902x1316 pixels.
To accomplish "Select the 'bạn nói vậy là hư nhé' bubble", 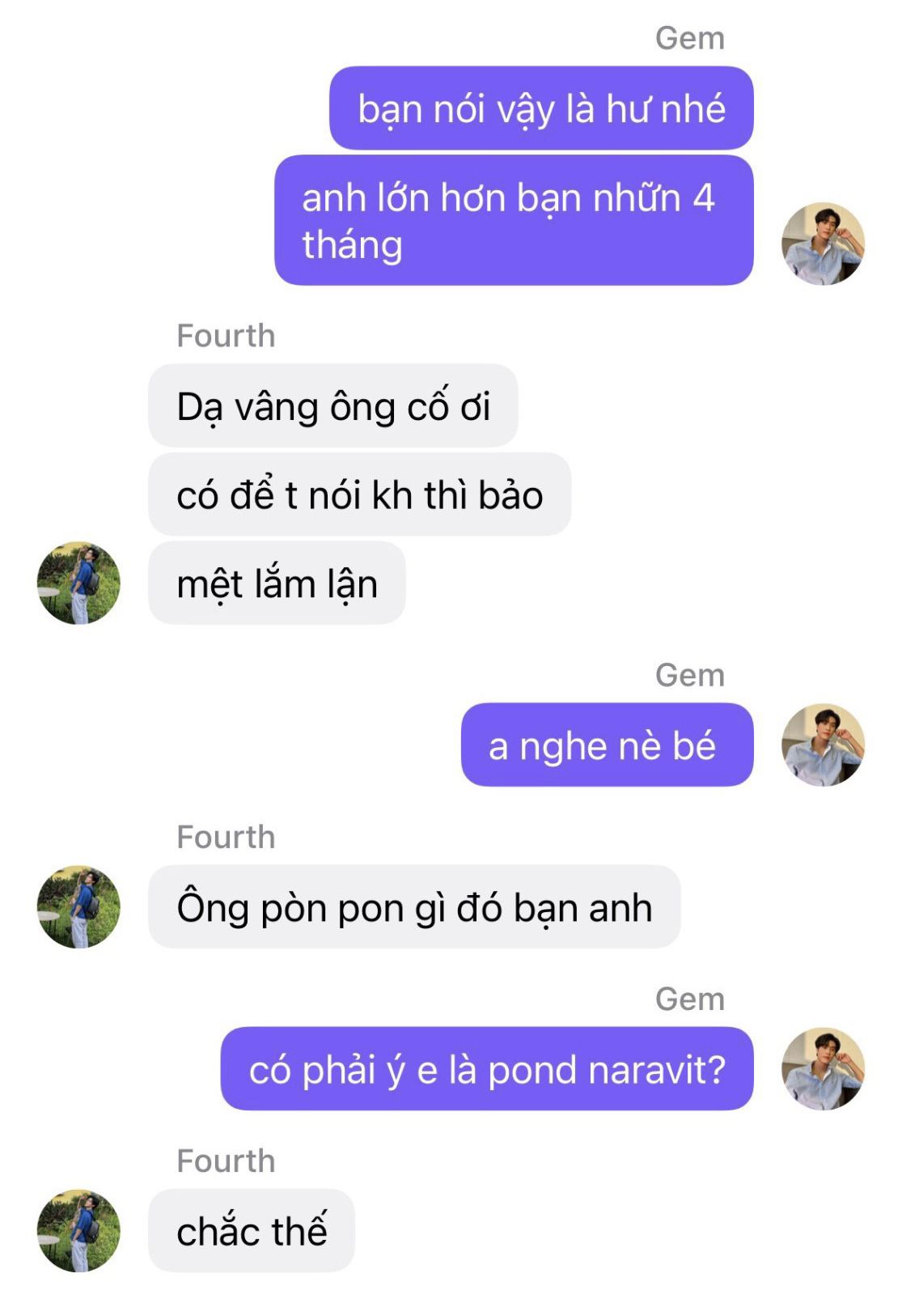I will point(541,108).
